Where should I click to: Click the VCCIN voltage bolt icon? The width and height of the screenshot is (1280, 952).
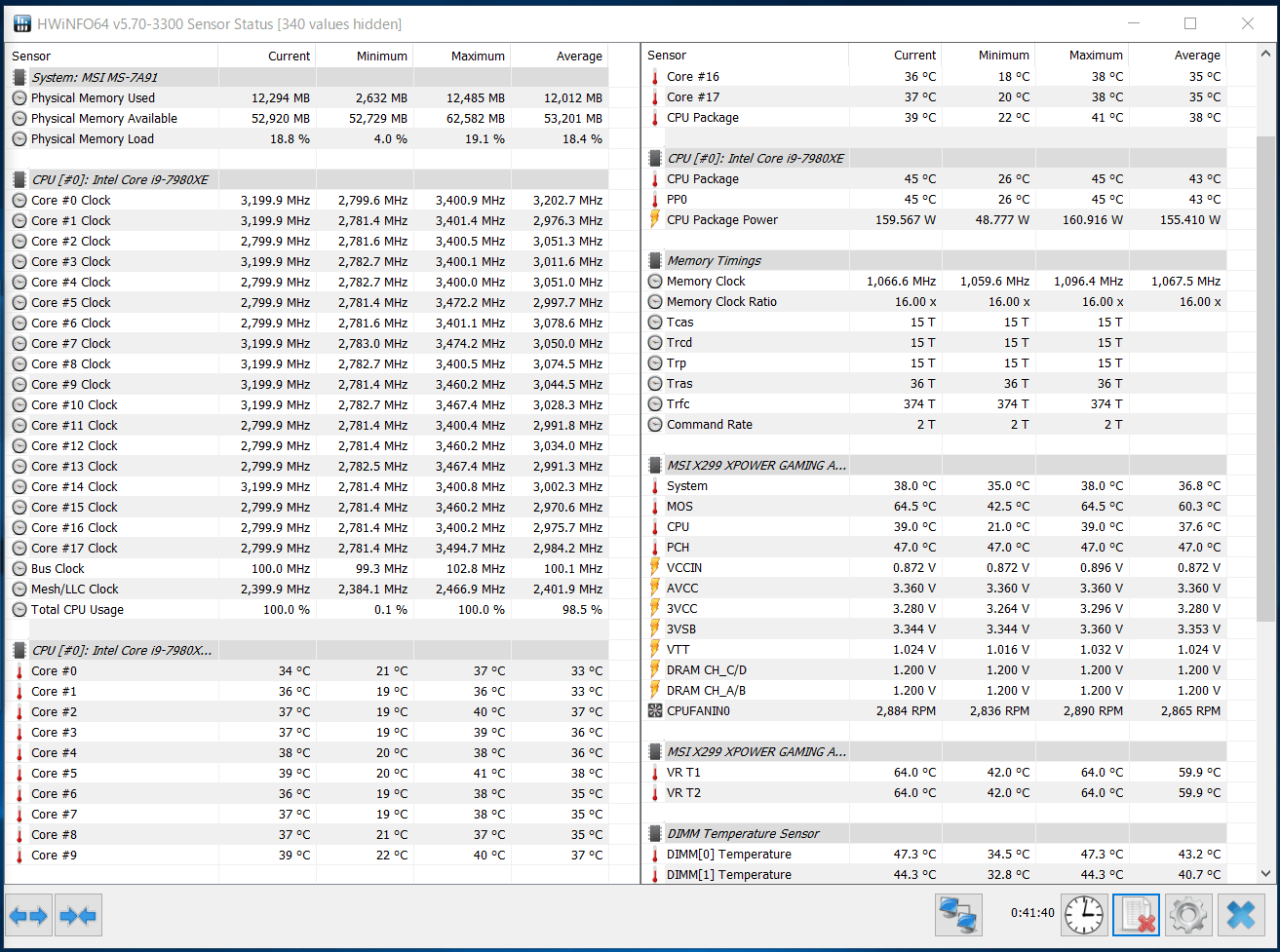[x=655, y=567]
